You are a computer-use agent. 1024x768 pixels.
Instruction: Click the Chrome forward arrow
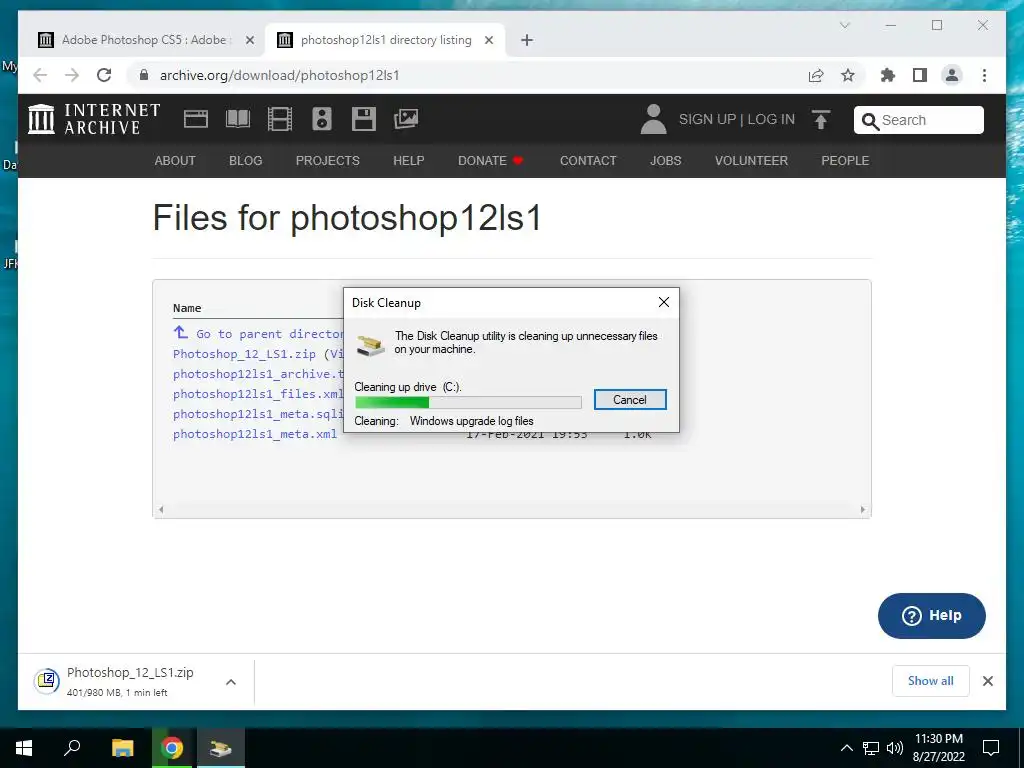72,75
